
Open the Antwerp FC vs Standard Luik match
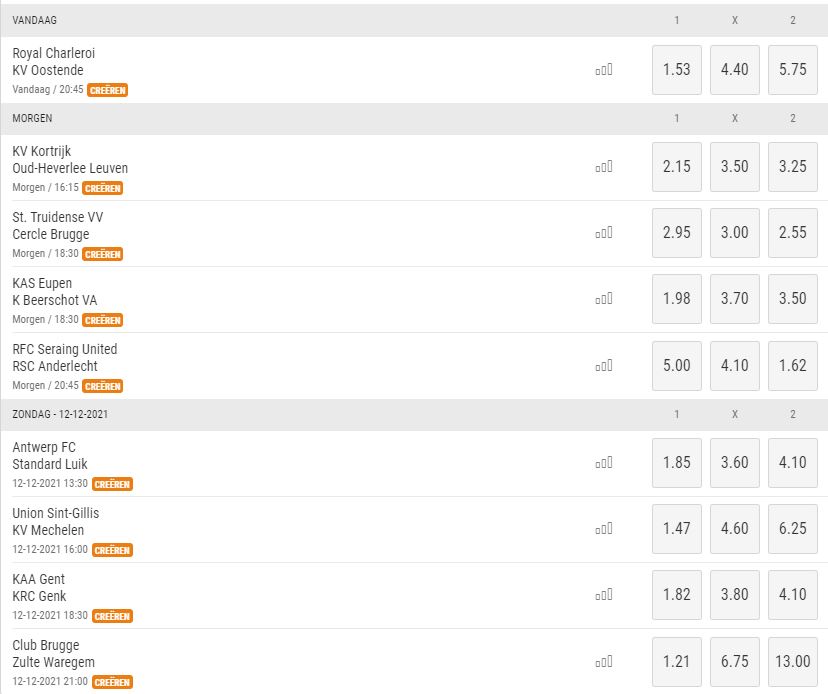(50, 456)
